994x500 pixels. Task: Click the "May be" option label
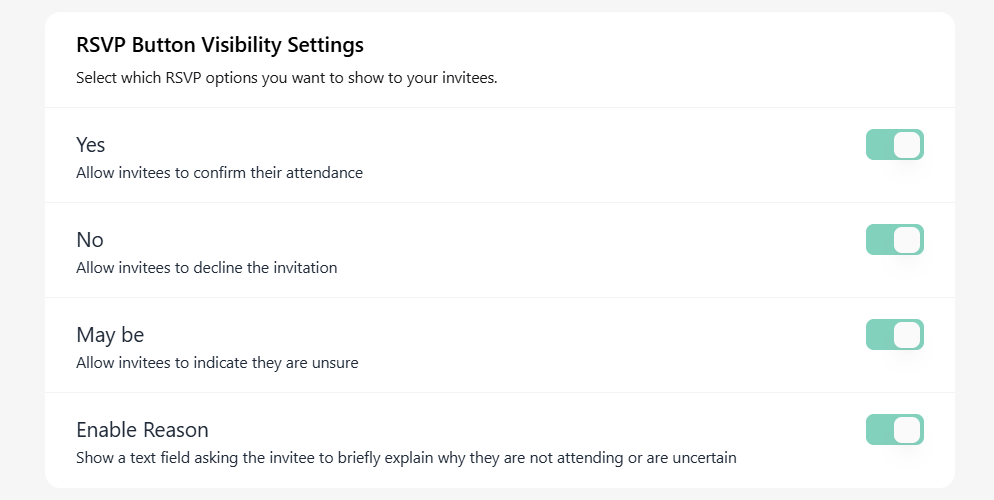(x=110, y=335)
